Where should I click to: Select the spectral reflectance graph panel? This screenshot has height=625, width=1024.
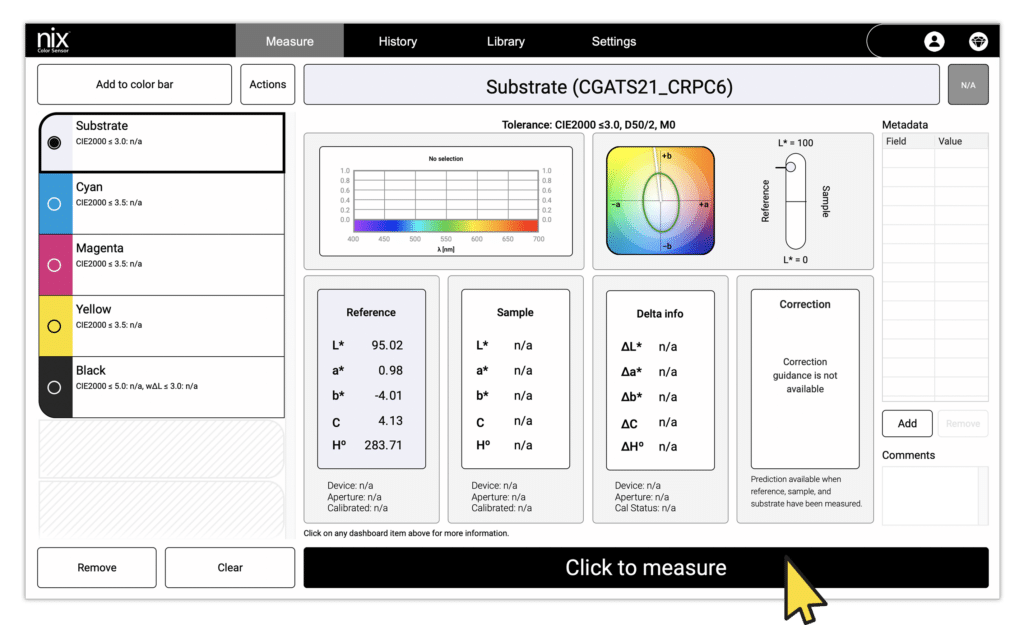click(446, 200)
